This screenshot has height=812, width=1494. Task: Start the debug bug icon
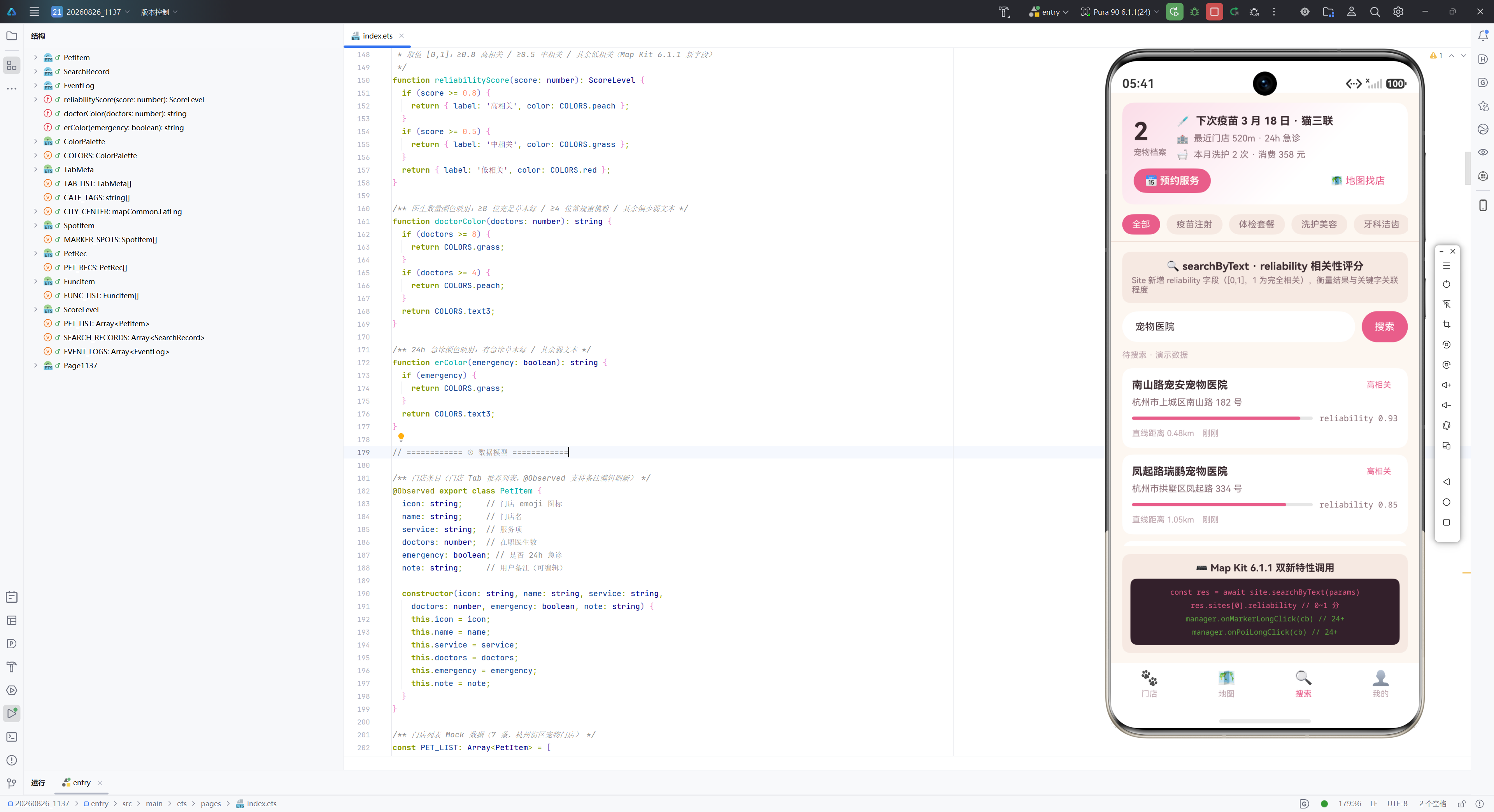click(1194, 12)
